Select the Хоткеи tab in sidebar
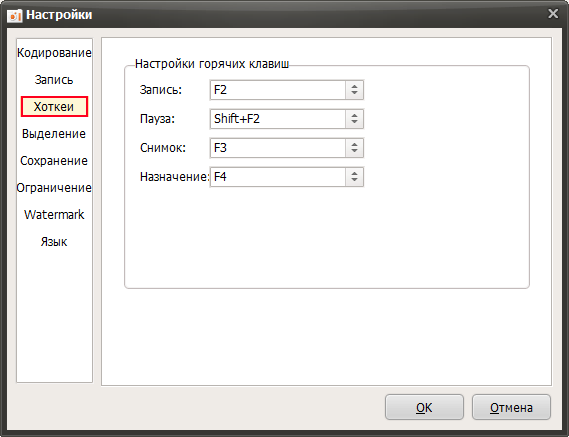Screen dimensions: 569x437 coord(54,107)
